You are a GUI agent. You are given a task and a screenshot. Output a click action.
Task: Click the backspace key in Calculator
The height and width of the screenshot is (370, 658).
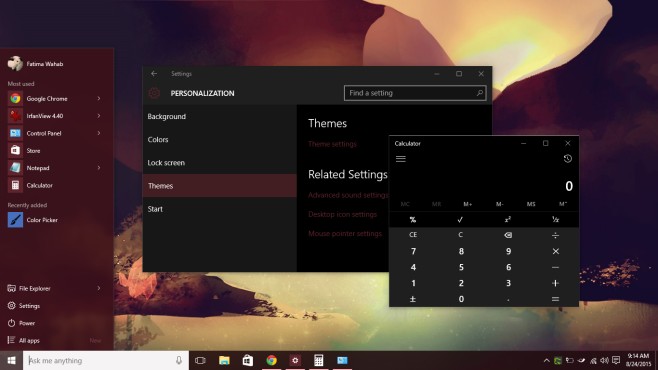pos(508,235)
